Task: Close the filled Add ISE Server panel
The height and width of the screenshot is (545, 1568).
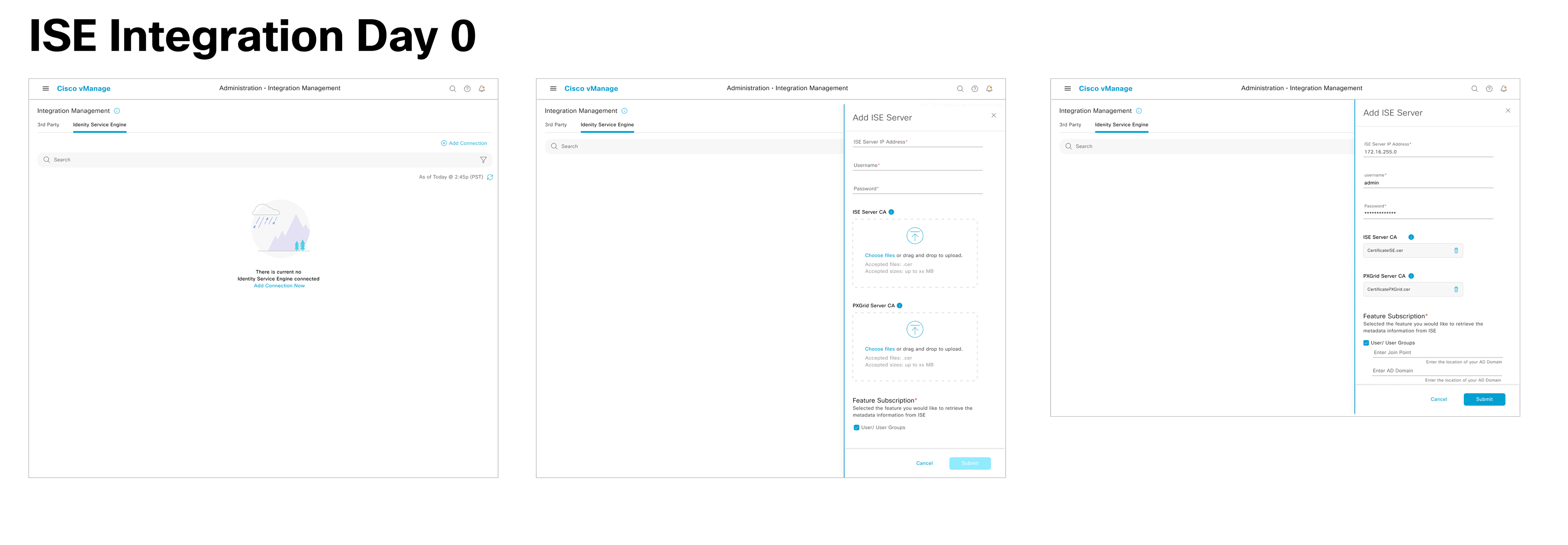Action: tap(1508, 111)
